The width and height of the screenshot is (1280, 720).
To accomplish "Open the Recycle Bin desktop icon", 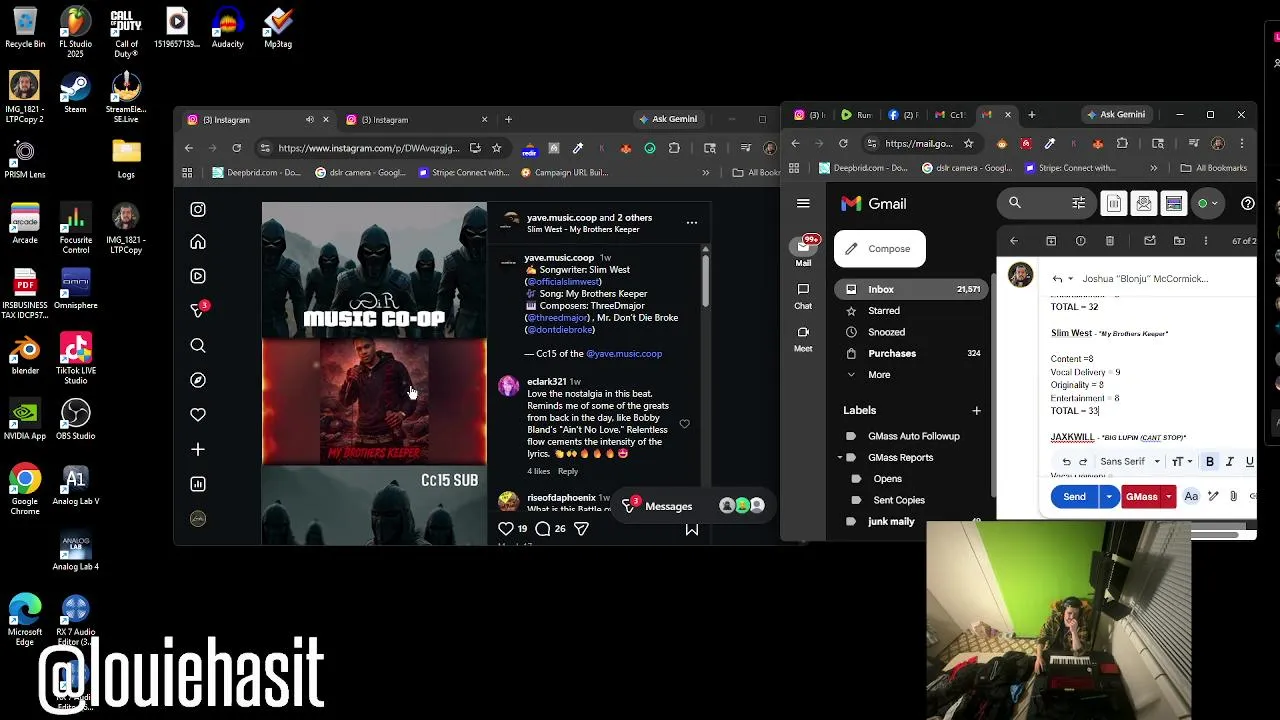I will point(25,28).
